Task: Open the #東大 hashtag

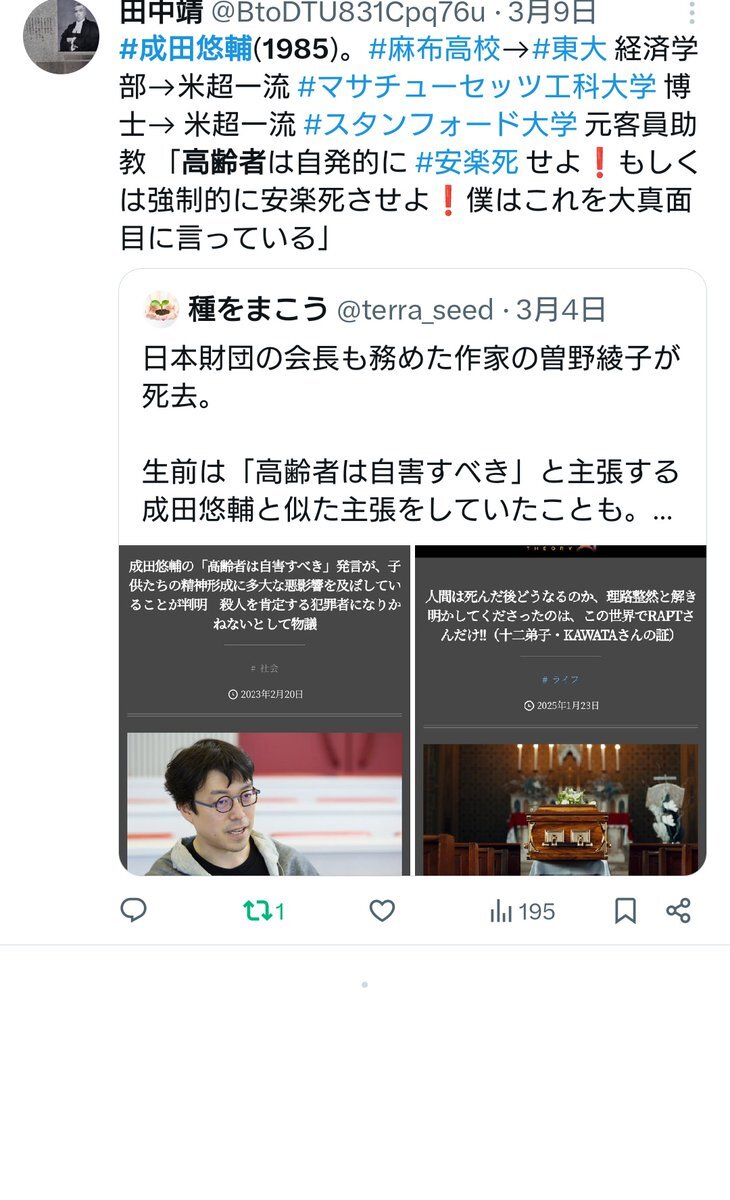Action: [x=569, y=50]
